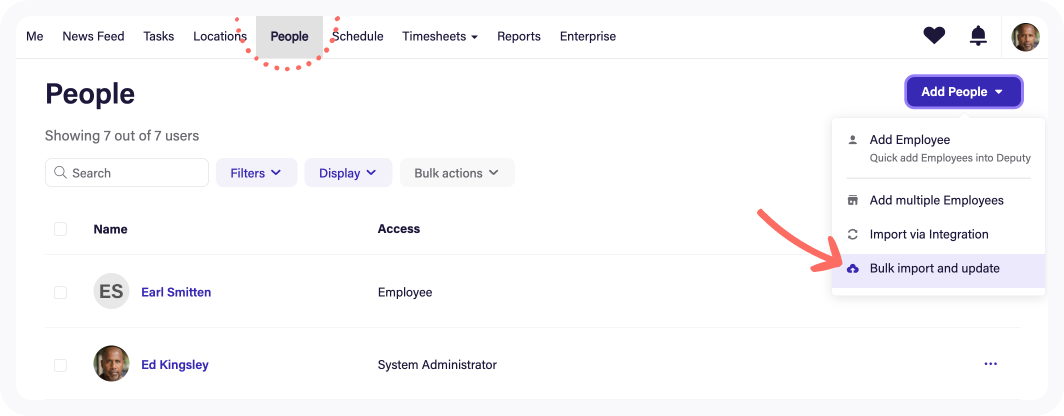Image resolution: width=1064 pixels, height=416 pixels.
Task: Open the Reports tab
Action: (519, 37)
